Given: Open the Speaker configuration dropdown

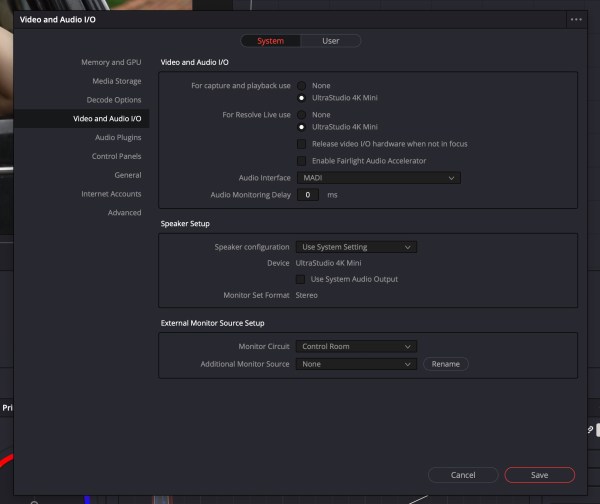Looking at the screenshot, I should tap(355, 247).
